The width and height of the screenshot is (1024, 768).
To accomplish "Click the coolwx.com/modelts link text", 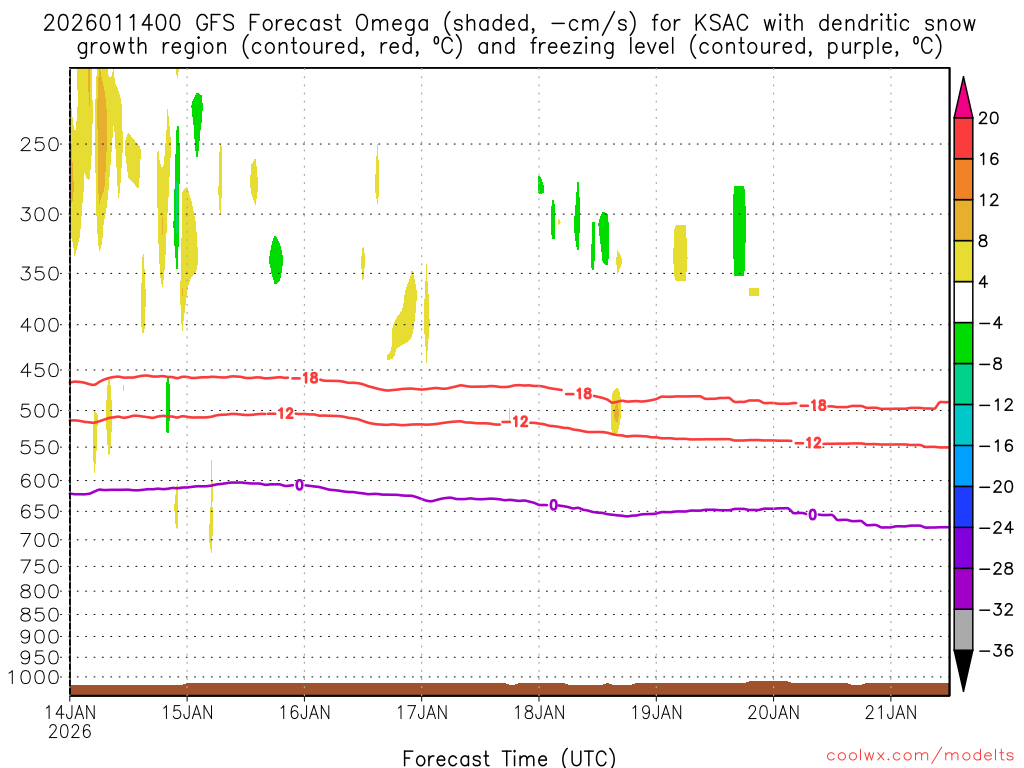I will (920, 755).
